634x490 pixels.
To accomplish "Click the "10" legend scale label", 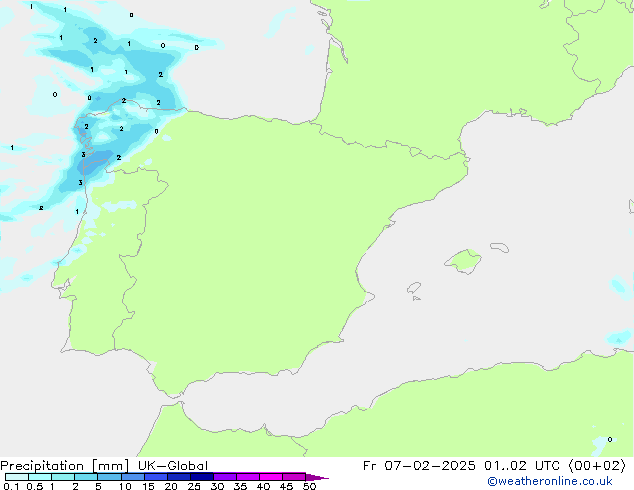I will pyautogui.click(x=125, y=486).
